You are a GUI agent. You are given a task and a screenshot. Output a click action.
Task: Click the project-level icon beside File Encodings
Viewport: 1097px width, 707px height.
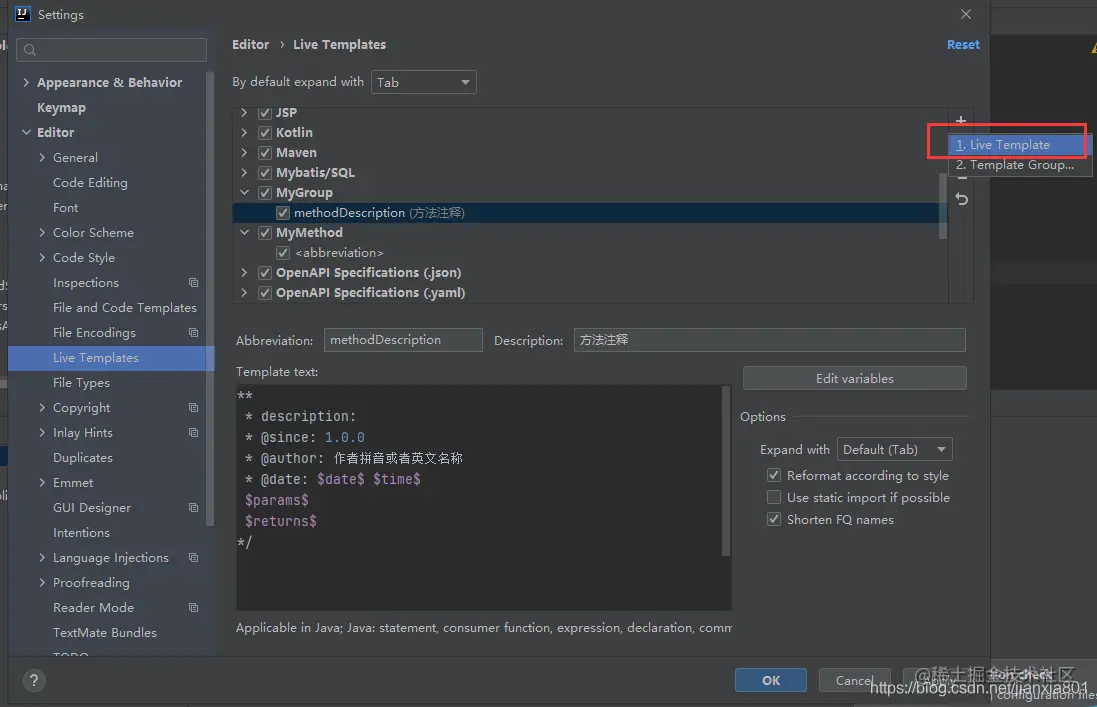click(194, 333)
